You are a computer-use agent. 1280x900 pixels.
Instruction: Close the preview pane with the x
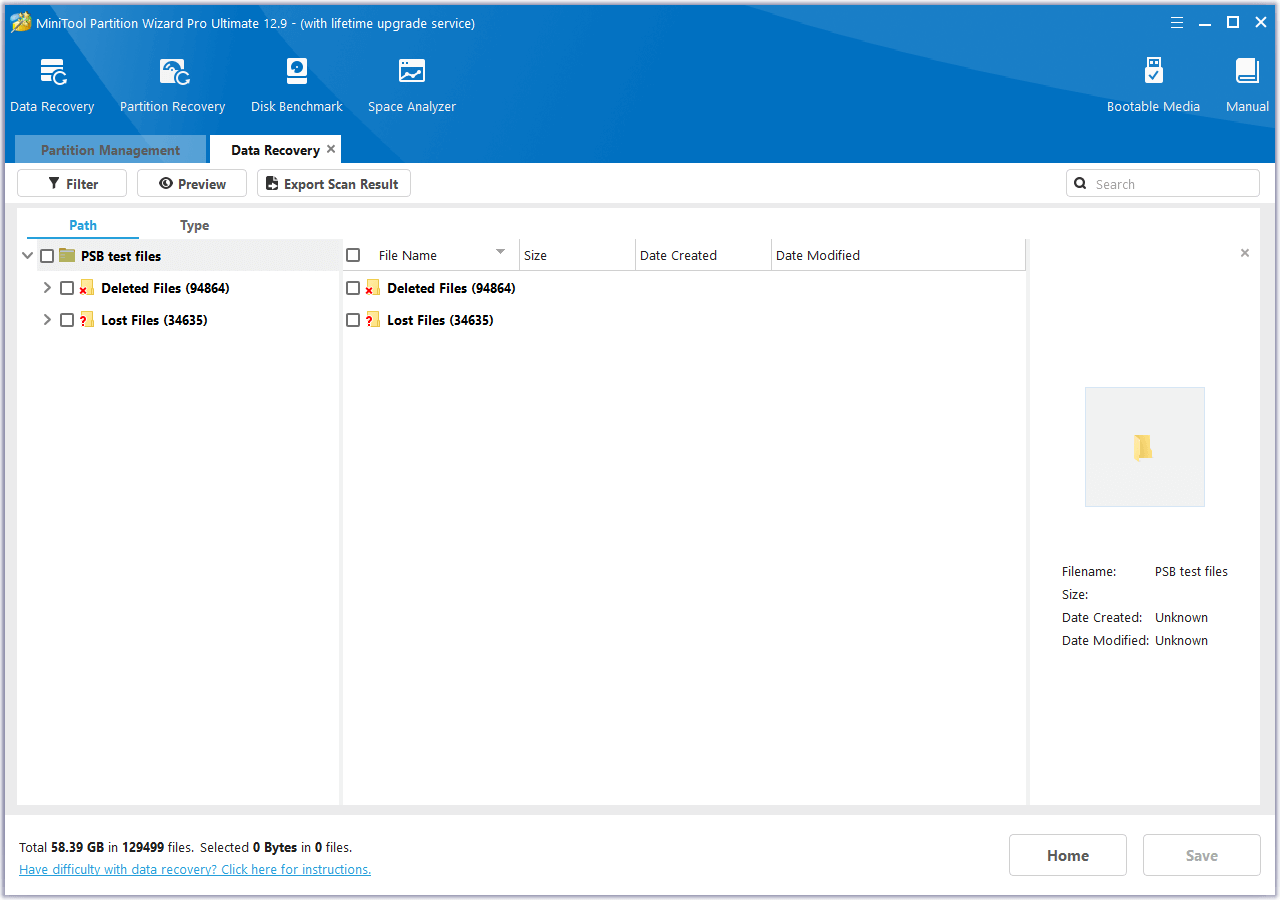(1245, 253)
